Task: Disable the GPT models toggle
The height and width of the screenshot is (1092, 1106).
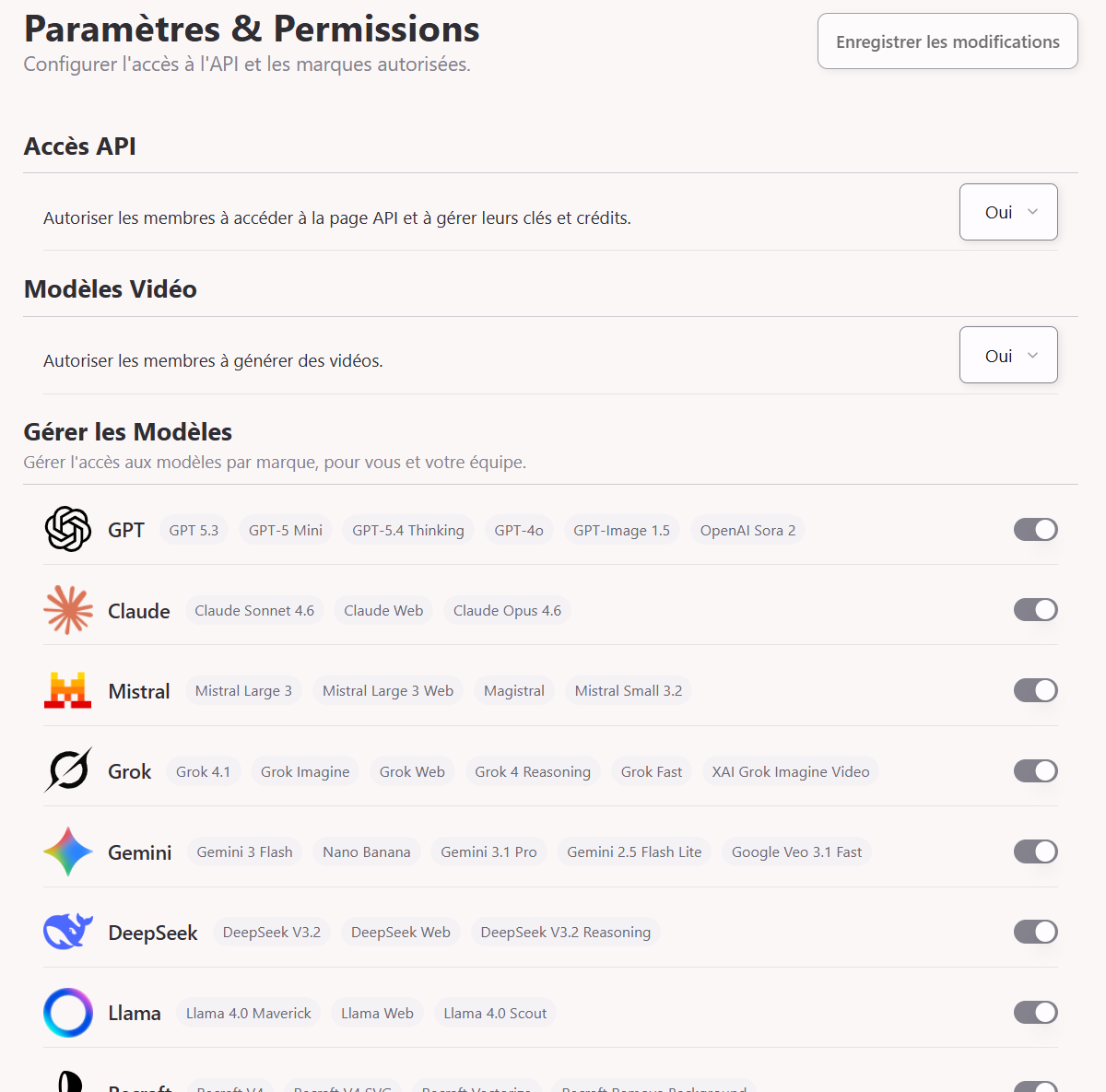Action: click(x=1035, y=529)
